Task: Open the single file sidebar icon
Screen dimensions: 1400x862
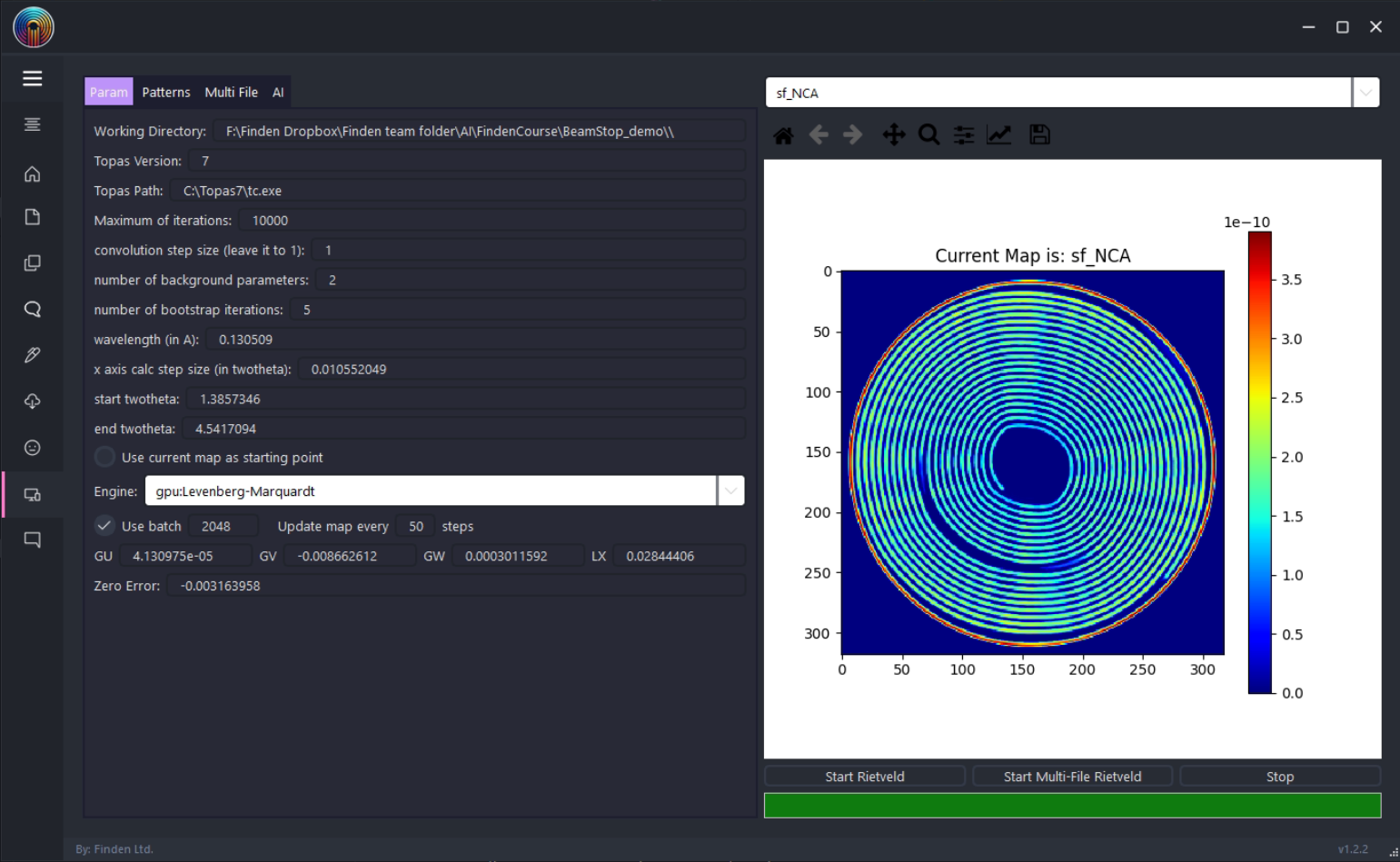Action: pos(33,217)
